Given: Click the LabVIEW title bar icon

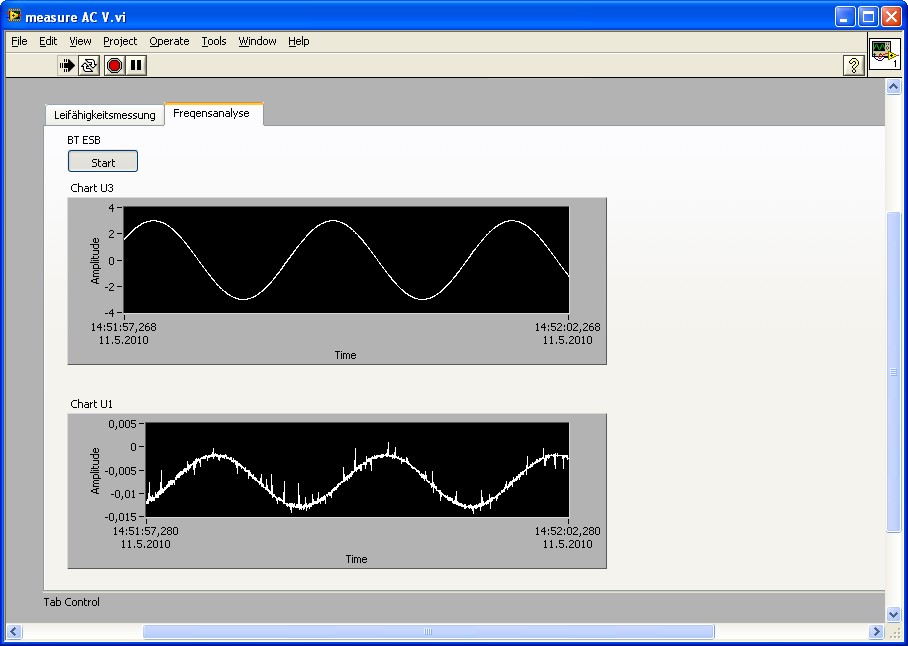Looking at the screenshot, I should (14, 16).
